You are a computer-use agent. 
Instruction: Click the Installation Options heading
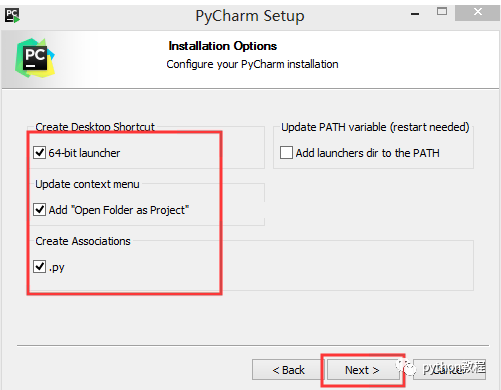[222, 46]
